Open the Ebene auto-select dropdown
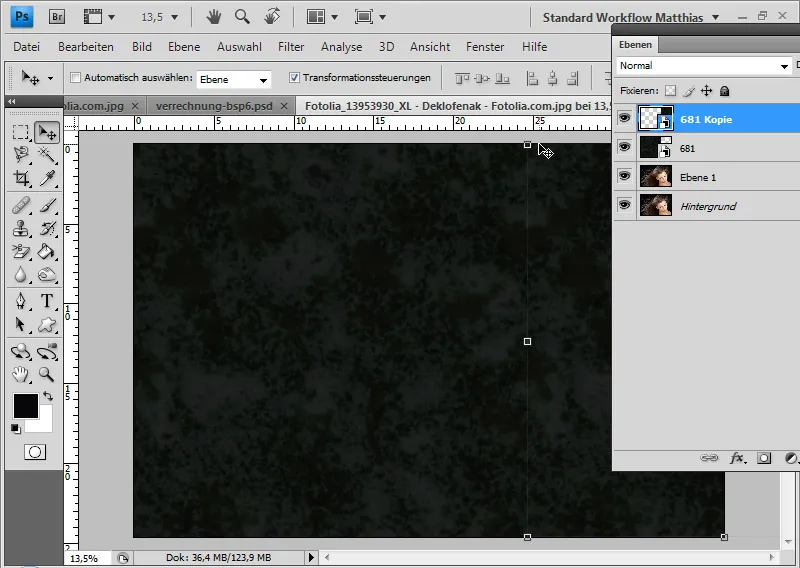The image size is (800, 568). [x=234, y=79]
